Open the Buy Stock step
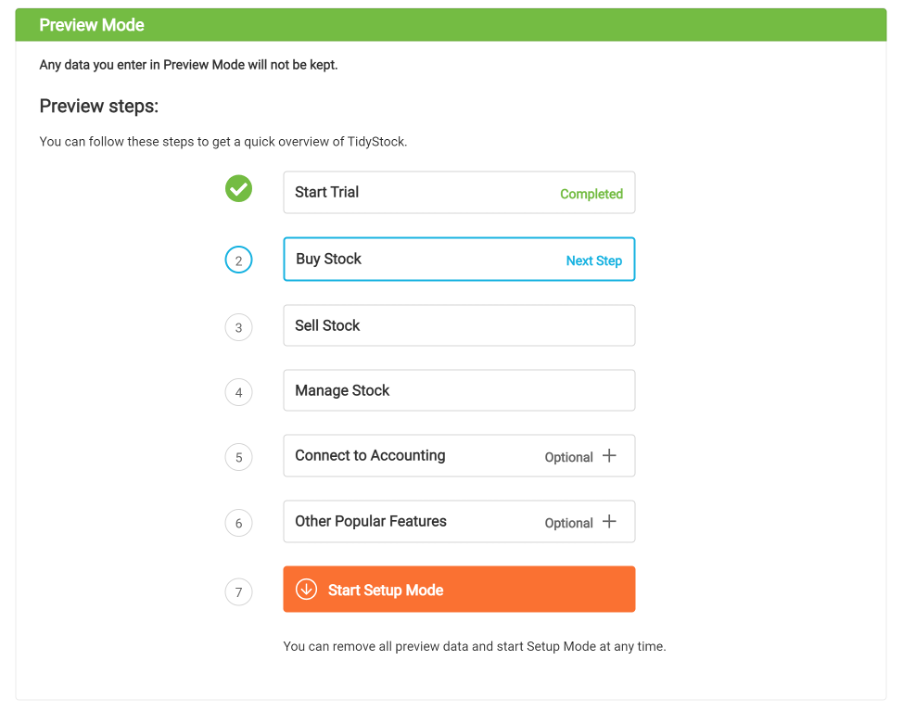The image size is (904, 724). [x=459, y=259]
